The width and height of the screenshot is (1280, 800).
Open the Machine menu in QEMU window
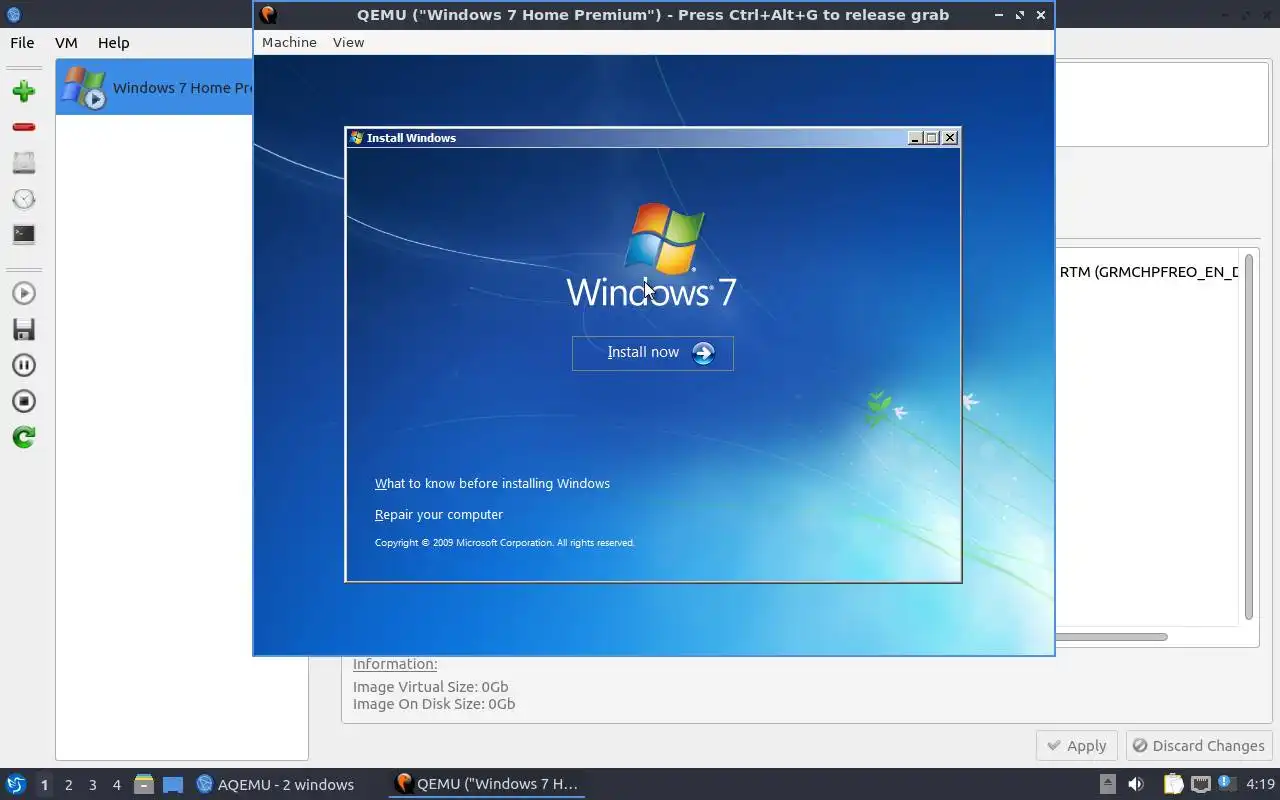coord(289,42)
